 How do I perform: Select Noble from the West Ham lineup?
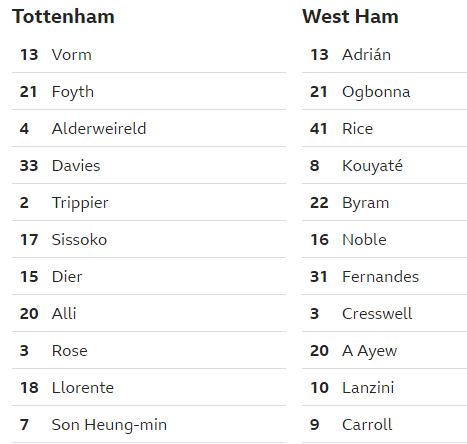pos(364,240)
